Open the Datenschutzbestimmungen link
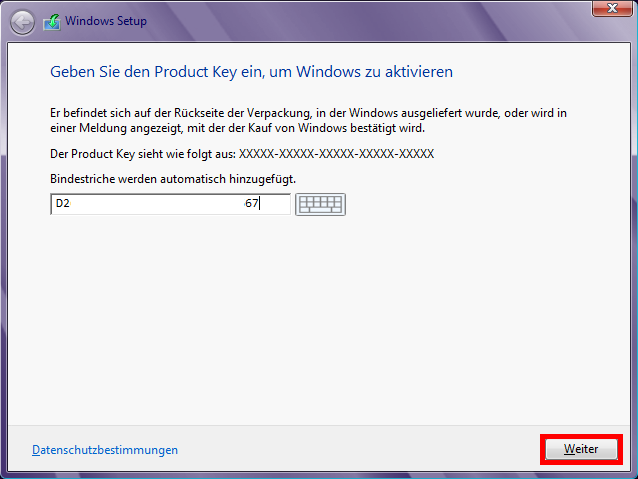638x479 pixels. [x=105, y=450]
